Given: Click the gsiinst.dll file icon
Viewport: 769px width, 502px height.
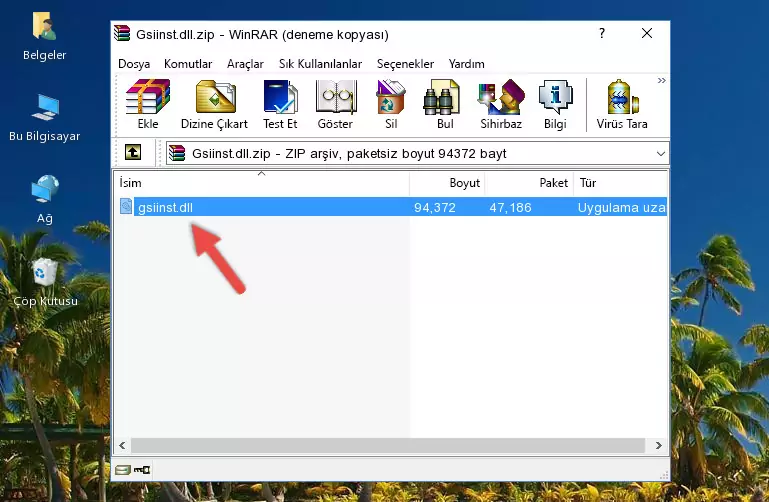Looking at the screenshot, I should 126,206.
